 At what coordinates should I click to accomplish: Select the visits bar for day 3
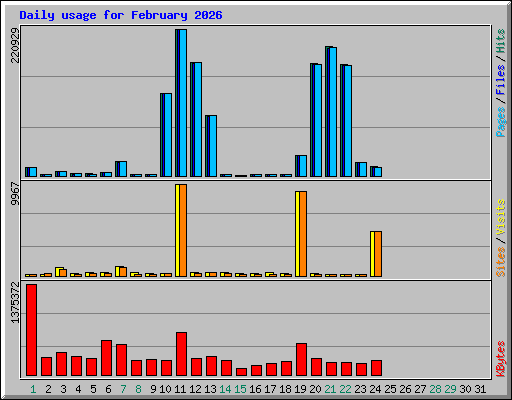61,272
